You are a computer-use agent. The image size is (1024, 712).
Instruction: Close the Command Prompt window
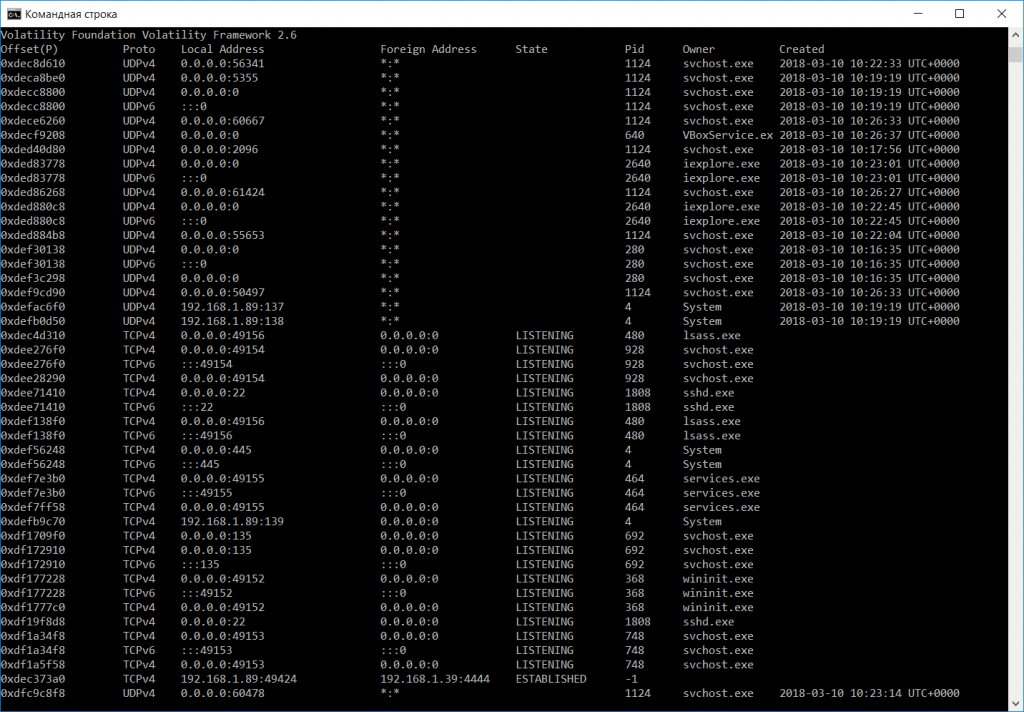[x=1001, y=13]
